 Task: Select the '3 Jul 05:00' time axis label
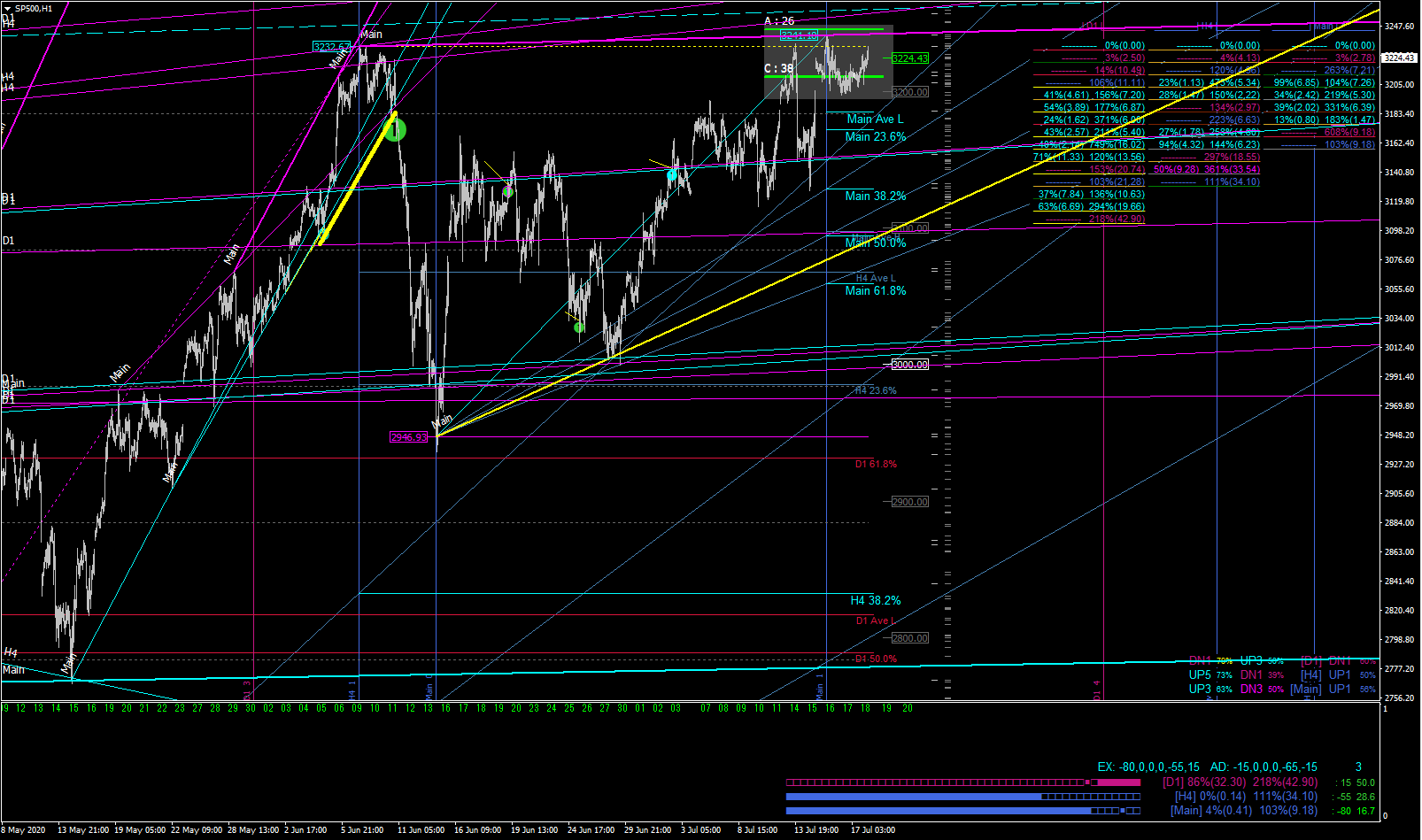pyautogui.click(x=700, y=830)
